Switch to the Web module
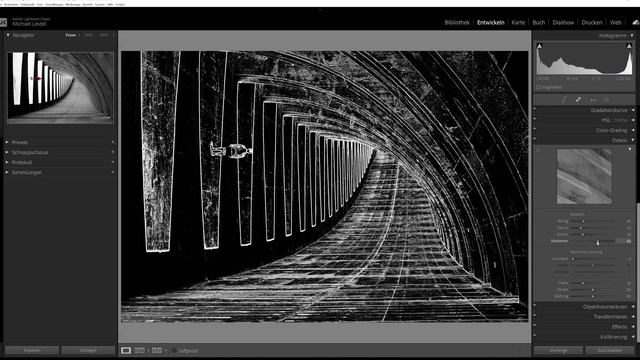This screenshot has width=640, height=360. coord(616,22)
